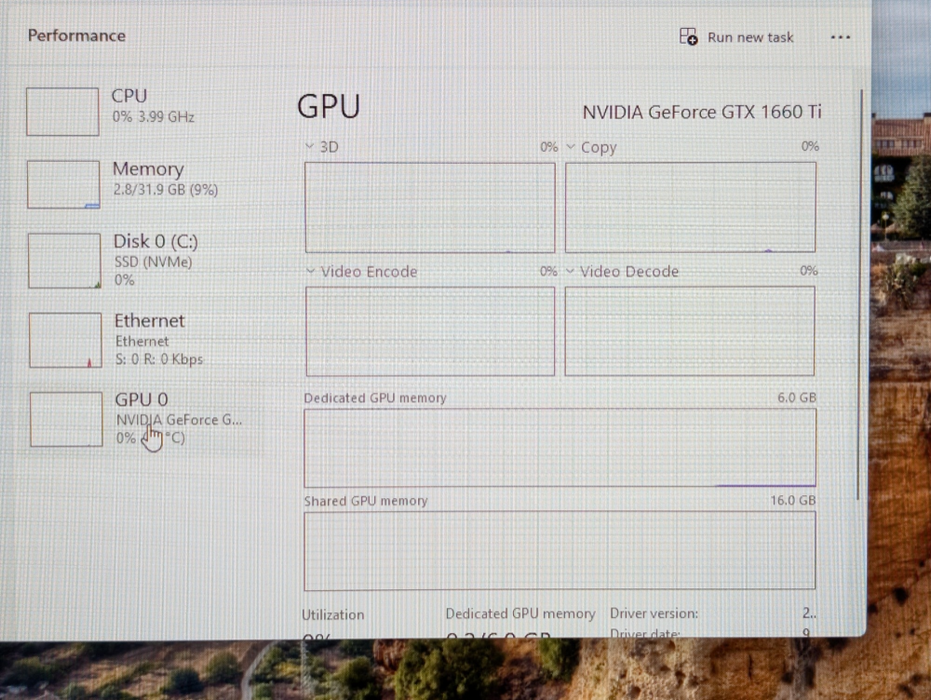Click the Performance page heading
This screenshot has height=700, width=931.
coord(77,36)
